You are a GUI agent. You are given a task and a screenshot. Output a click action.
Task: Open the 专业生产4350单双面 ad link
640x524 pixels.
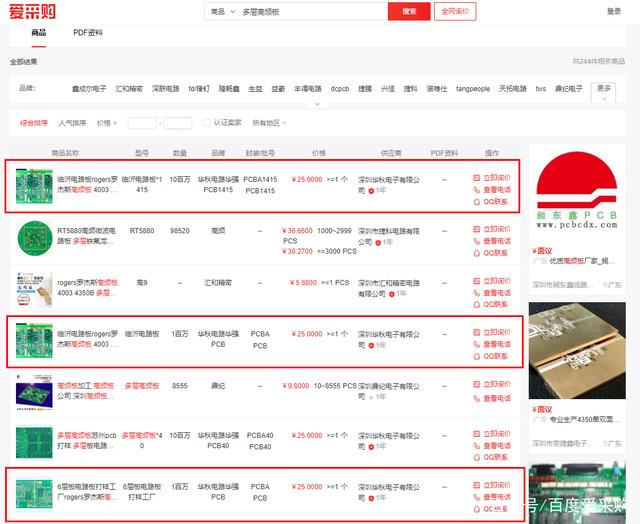click(x=584, y=420)
